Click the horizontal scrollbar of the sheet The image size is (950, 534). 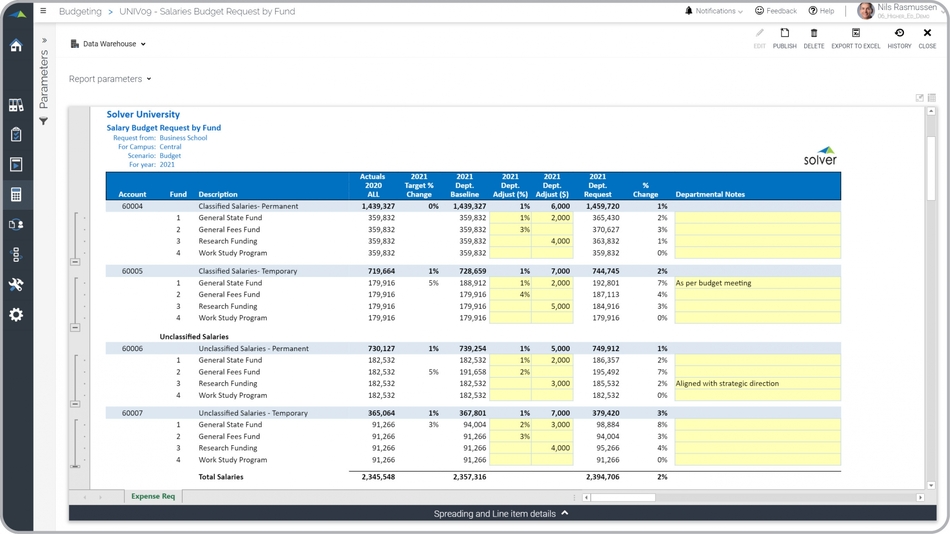click(x=623, y=497)
